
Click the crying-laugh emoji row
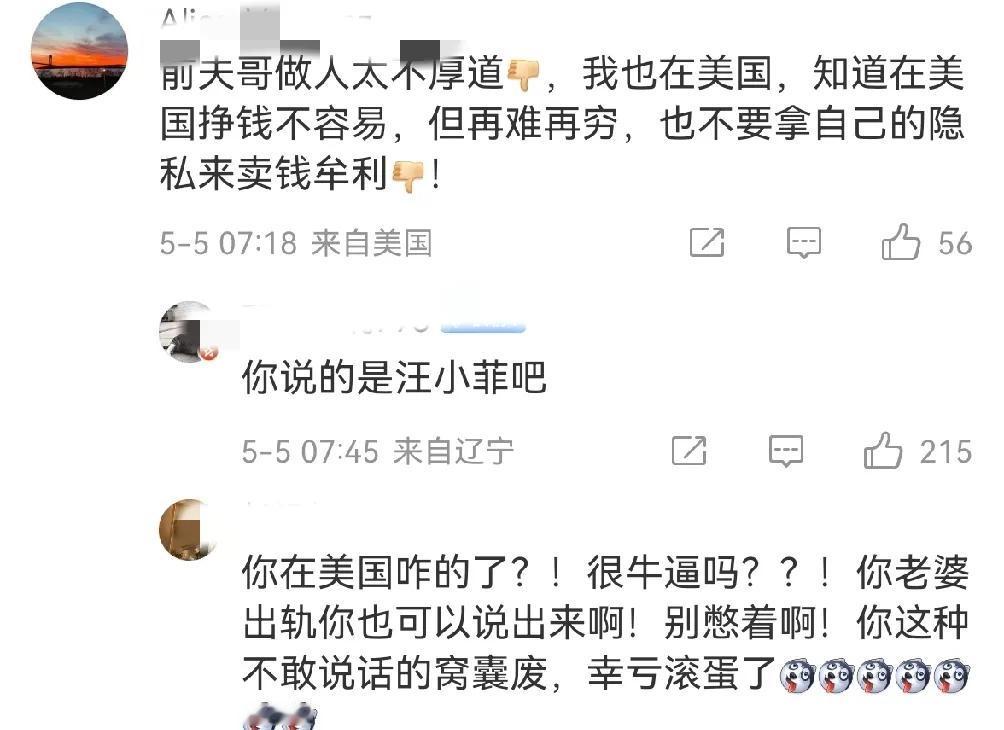[875, 677]
